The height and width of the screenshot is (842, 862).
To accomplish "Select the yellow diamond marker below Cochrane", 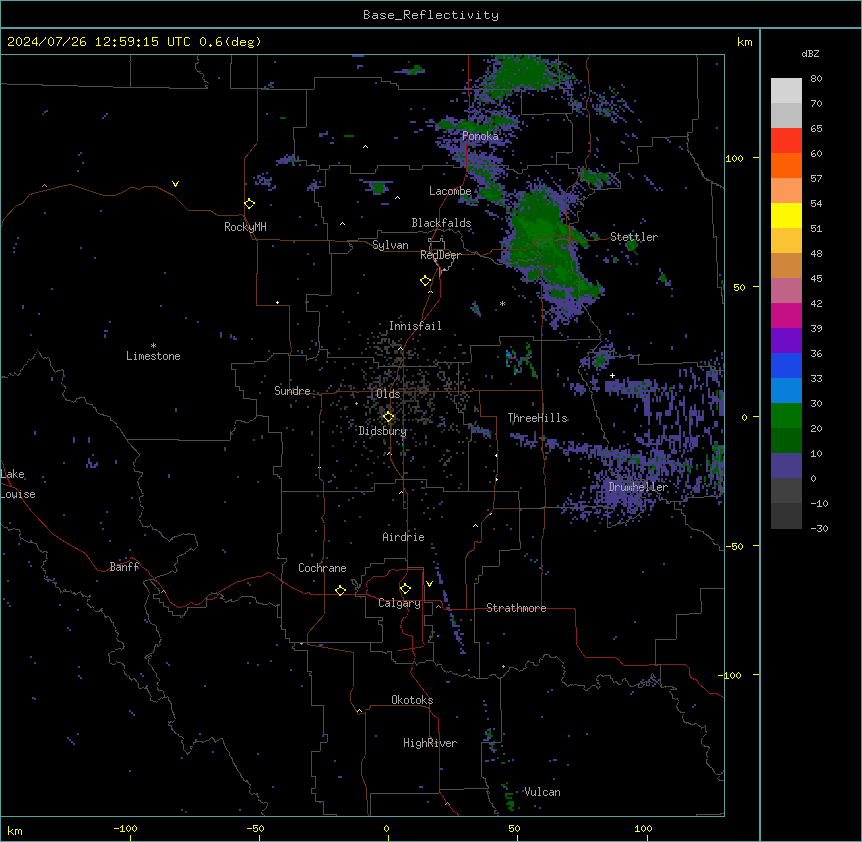I will [340, 590].
